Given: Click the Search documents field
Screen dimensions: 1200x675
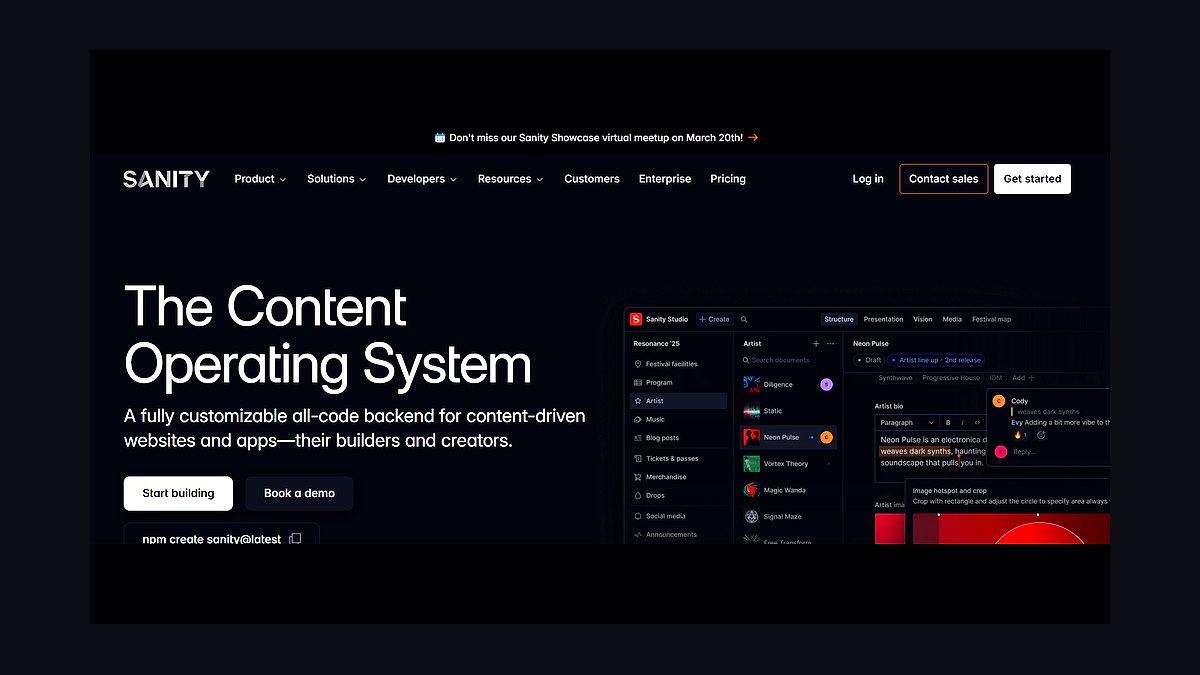Looking at the screenshot, I should (x=788, y=360).
